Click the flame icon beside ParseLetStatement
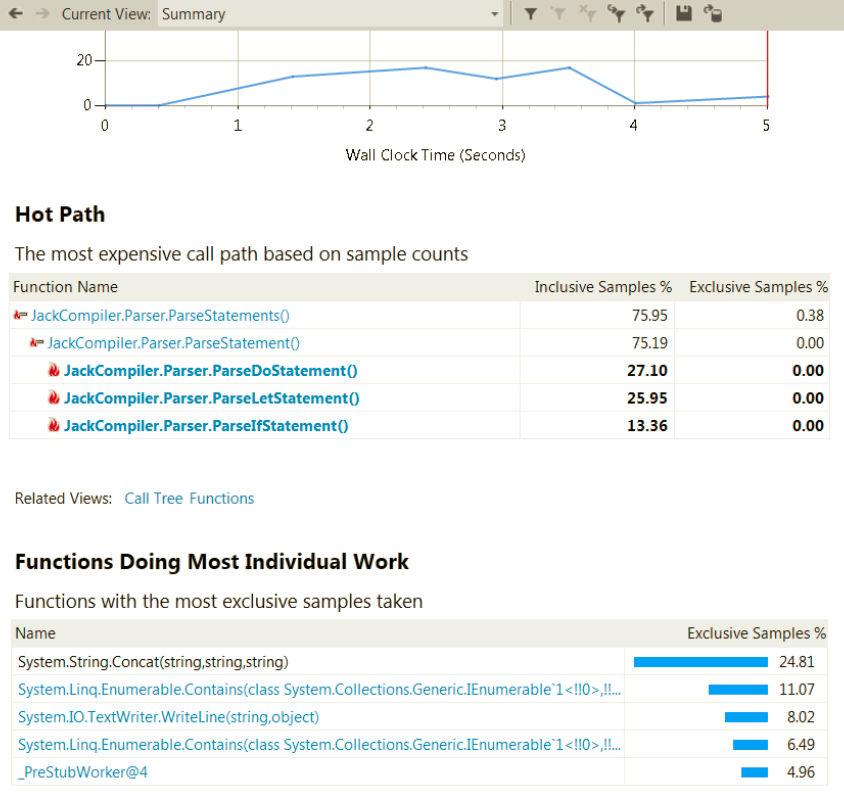844x792 pixels. (54, 398)
